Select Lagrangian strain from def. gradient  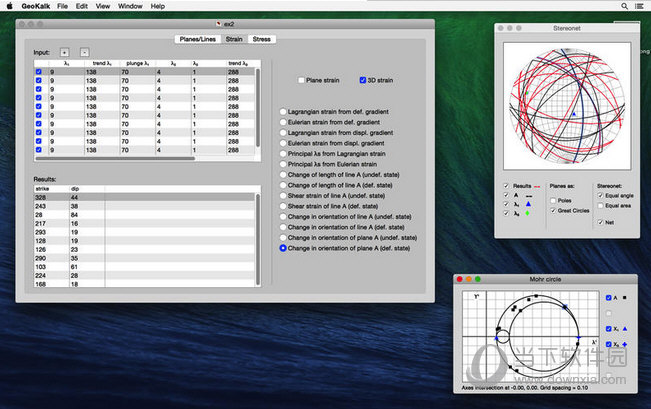pos(283,112)
